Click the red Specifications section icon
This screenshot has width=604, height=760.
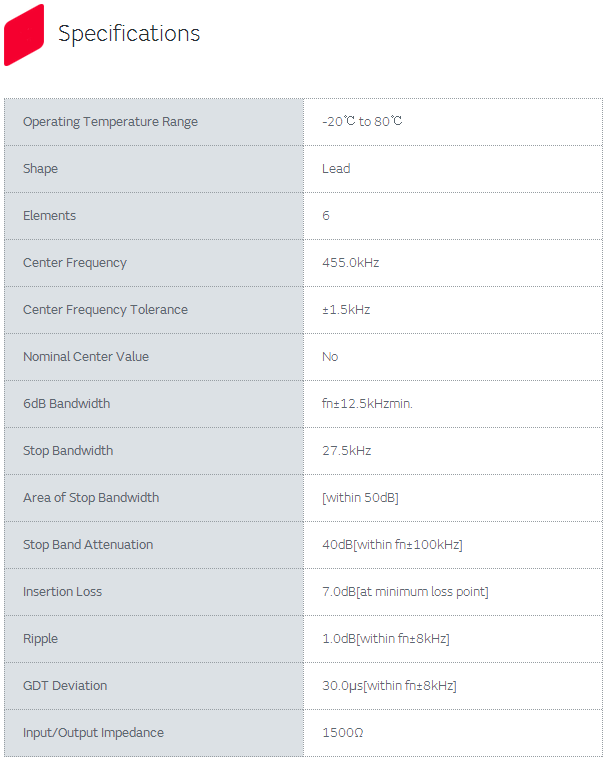pos(24,35)
